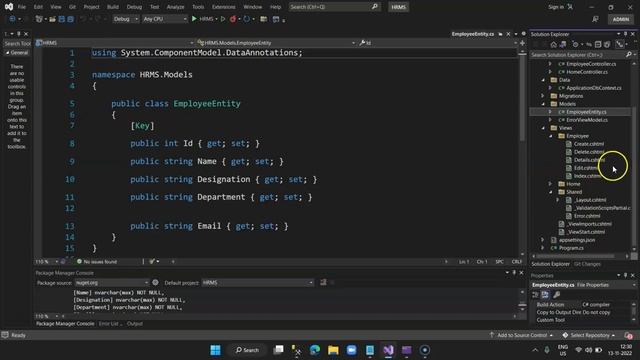This screenshot has width=640, height=360.
Task: Click the Solution Explorer search magnifier icon
Action: click(x=629, y=54)
